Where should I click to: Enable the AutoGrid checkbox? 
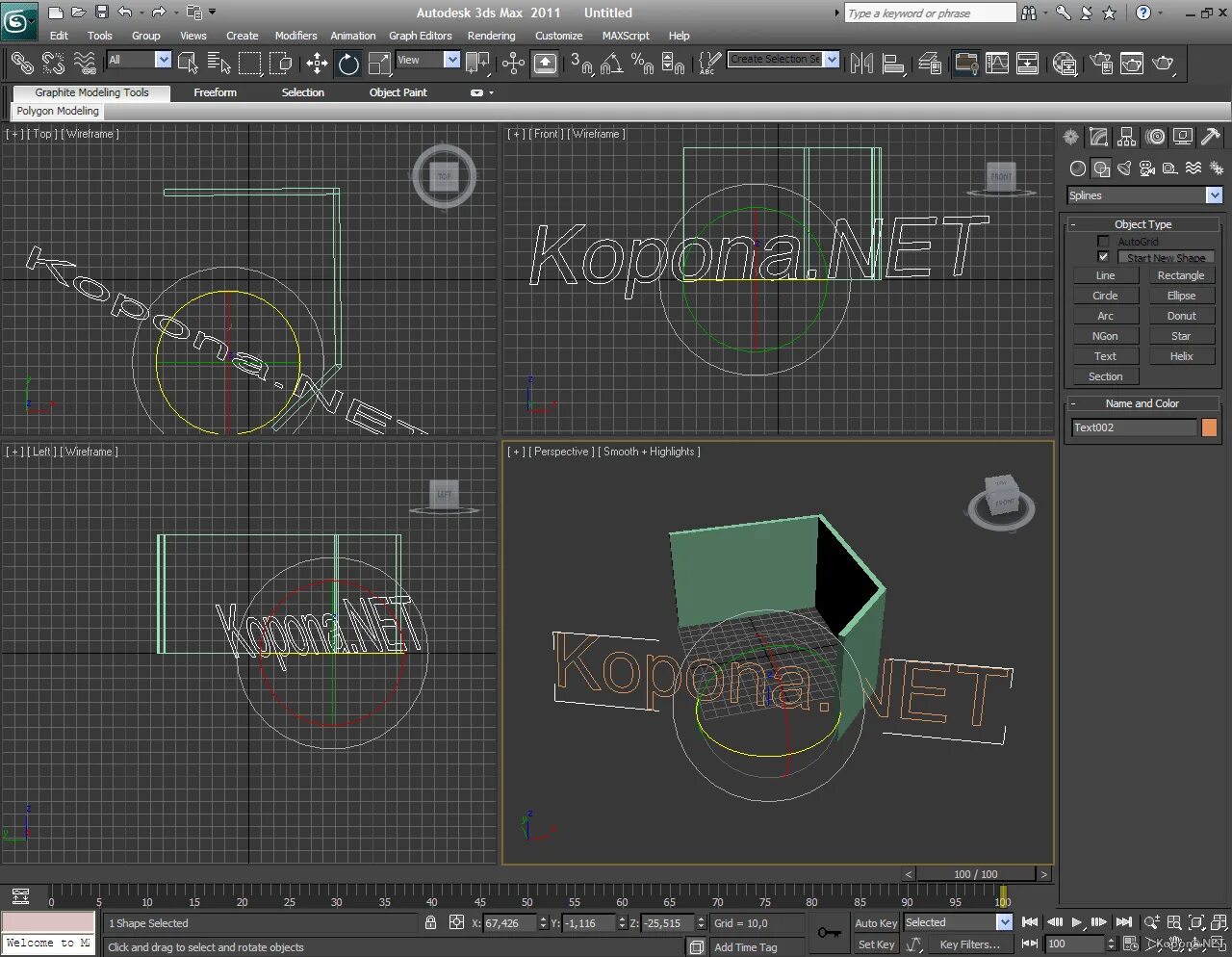(x=1103, y=241)
